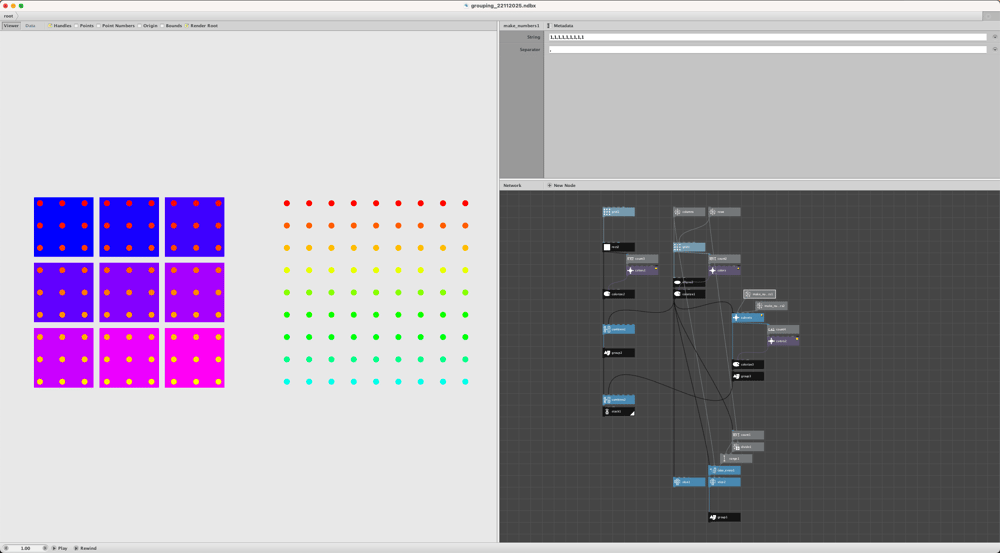Select the stack1 rendered node
1000x553 pixels.
coord(619,412)
